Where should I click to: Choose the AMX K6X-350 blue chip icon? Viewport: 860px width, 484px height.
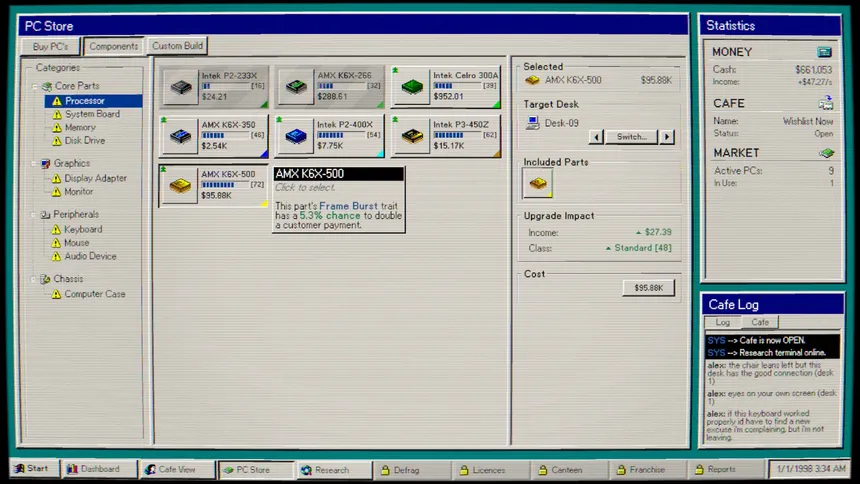tap(180, 136)
